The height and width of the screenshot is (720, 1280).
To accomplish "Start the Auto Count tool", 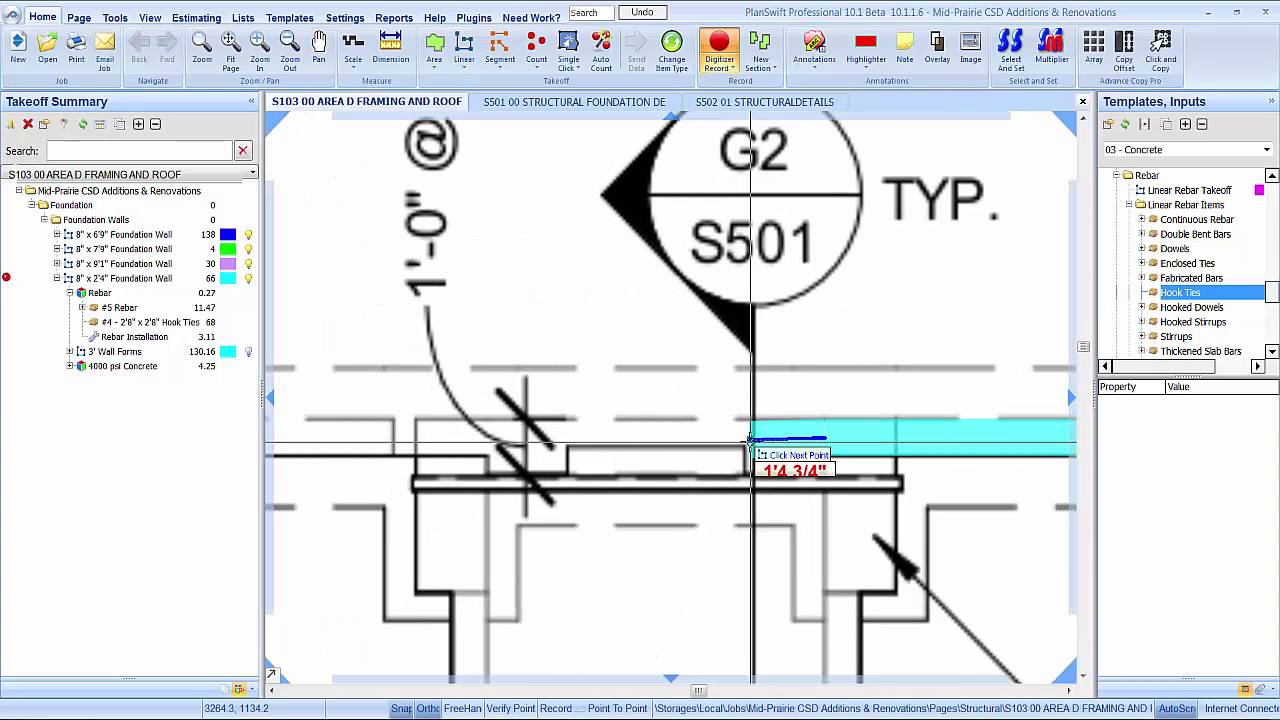I will (x=601, y=50).
